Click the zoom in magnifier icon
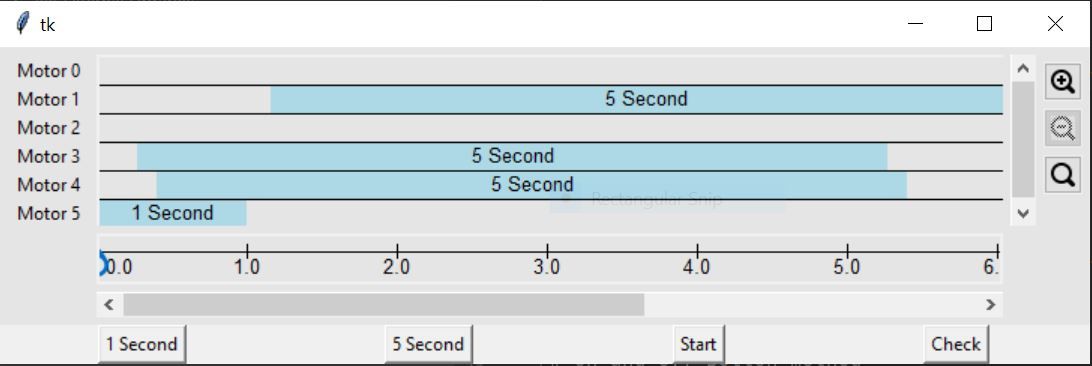This screenshot has width=1092, height=366. pos(1062,82)
